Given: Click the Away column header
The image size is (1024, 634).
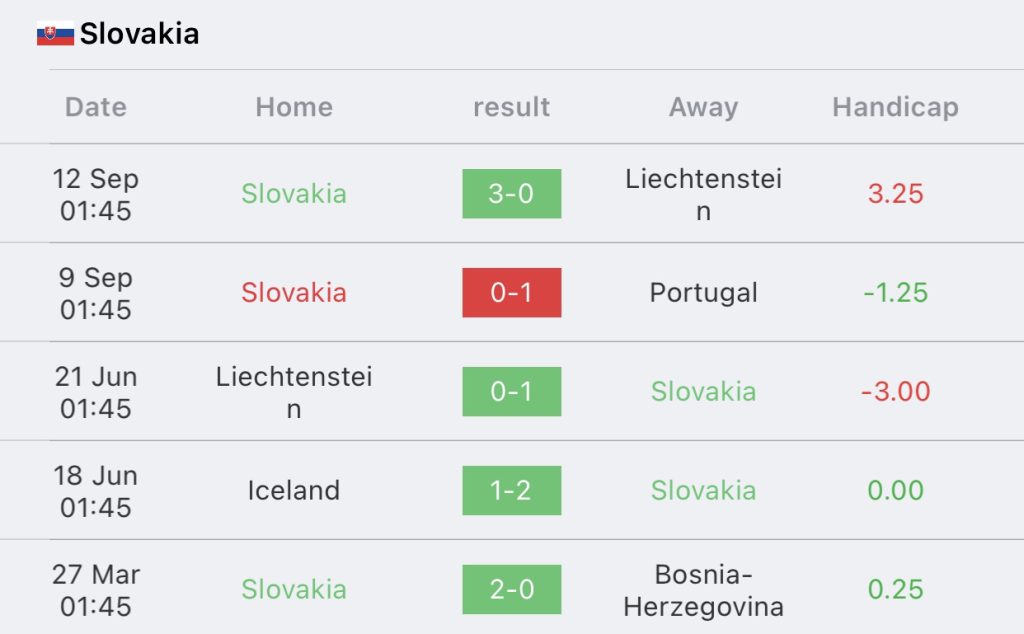Looking at the screenshot, I should click(x=703, y=107).
